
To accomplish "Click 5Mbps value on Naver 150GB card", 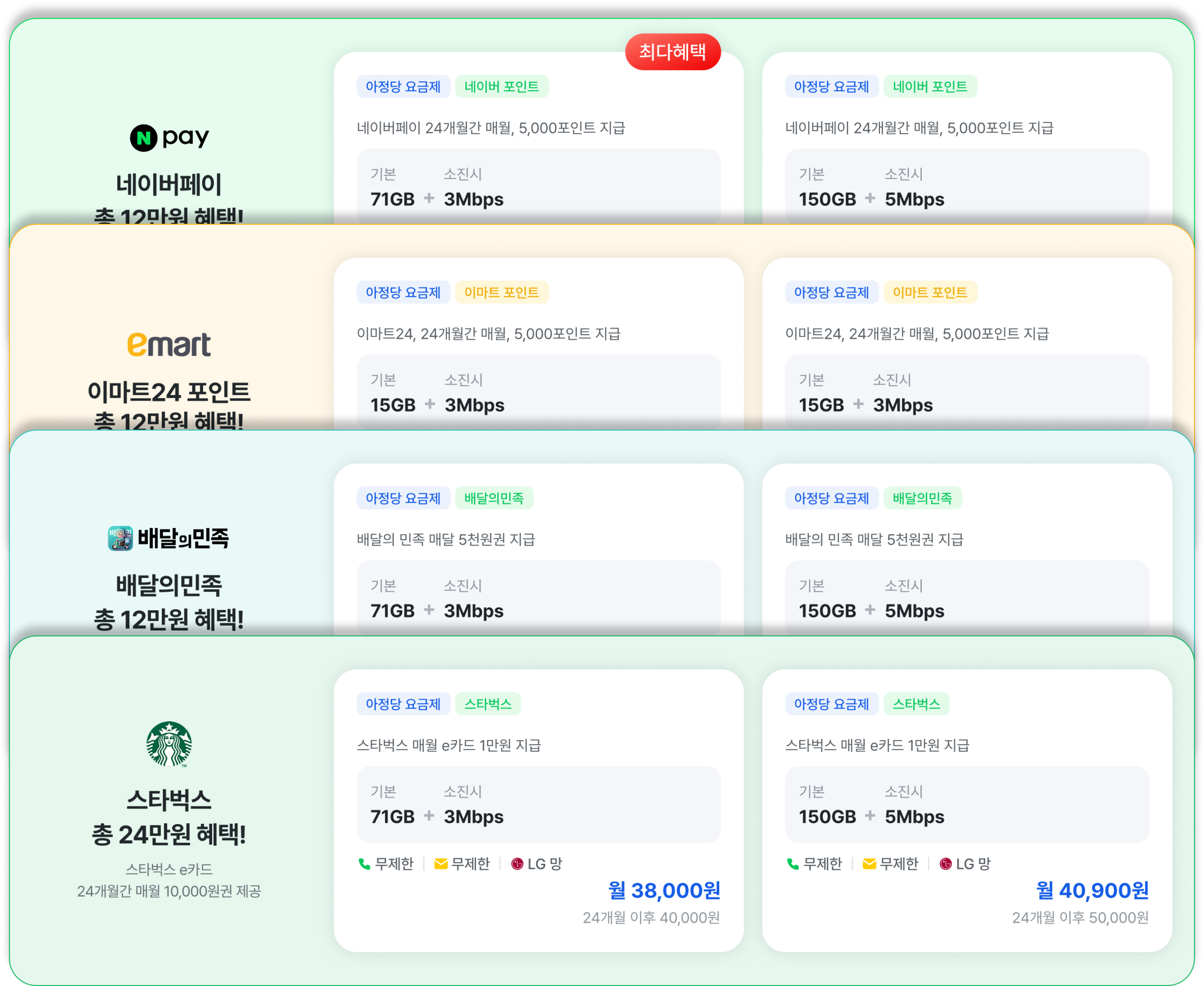I will (915, 199).
